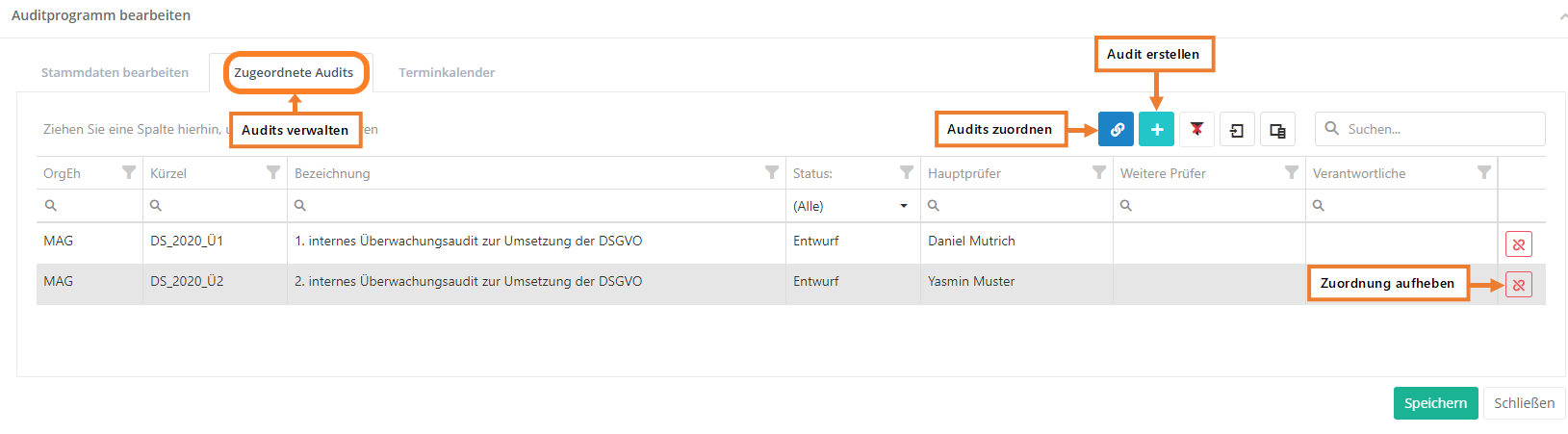Click the Hauptprüfer column filter funnel
The image size is (1568, 434).
pos(1098,172)
